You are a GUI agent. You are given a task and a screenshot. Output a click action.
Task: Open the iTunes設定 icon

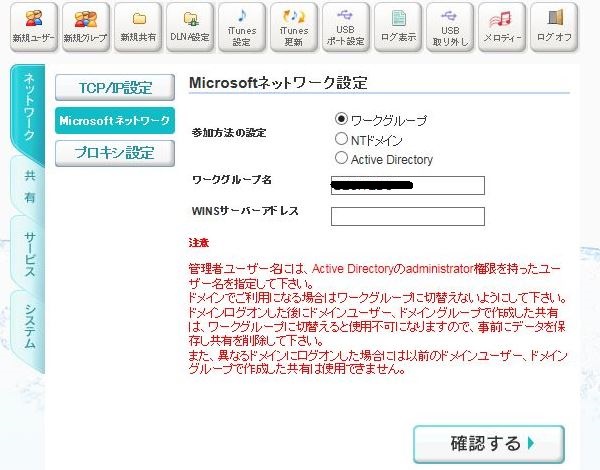pos(242,27)
